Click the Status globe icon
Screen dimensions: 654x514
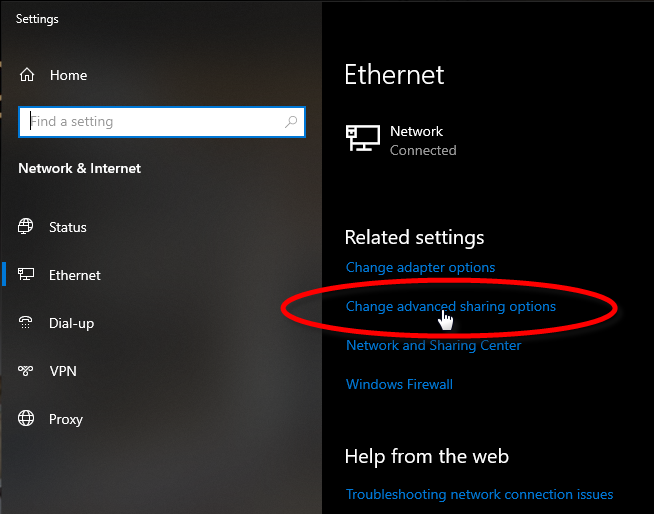27,227
